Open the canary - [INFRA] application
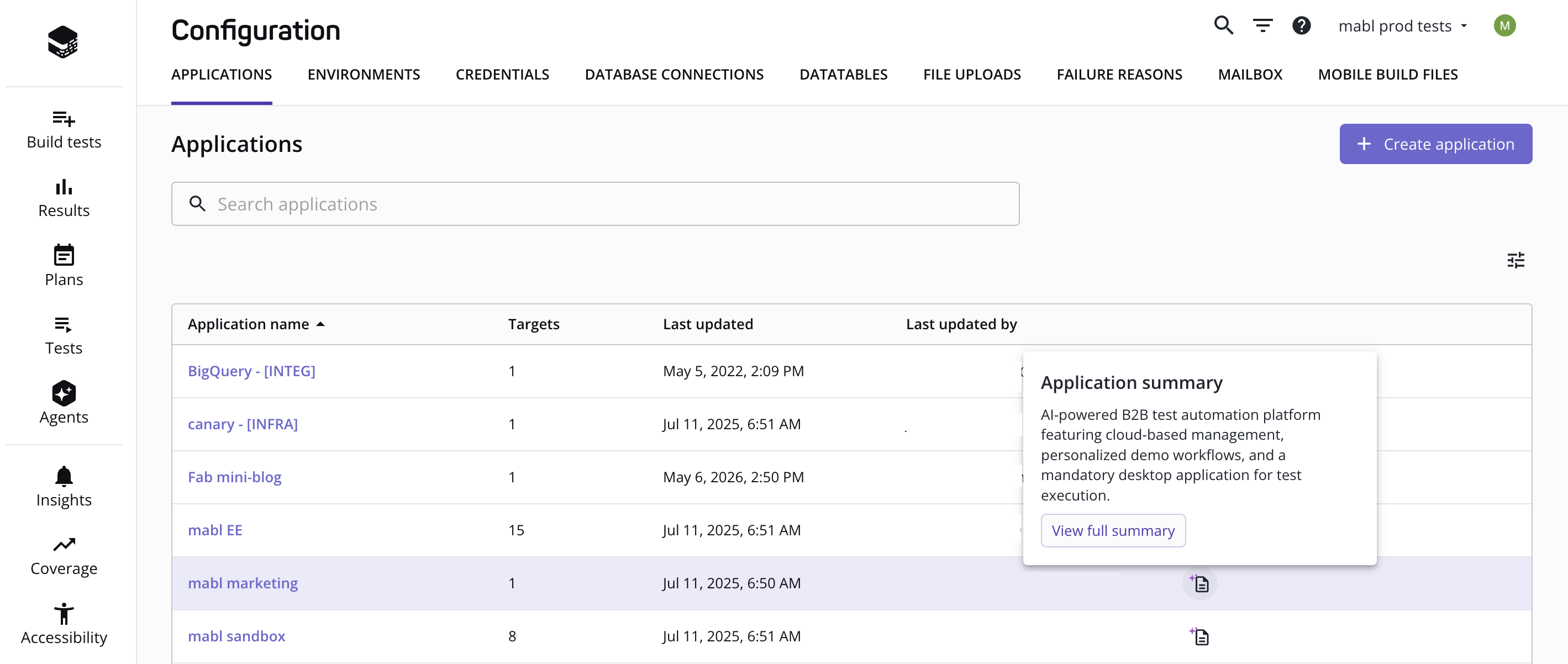This screenshot has width=1568, height=664. click(x=243, y=424)
